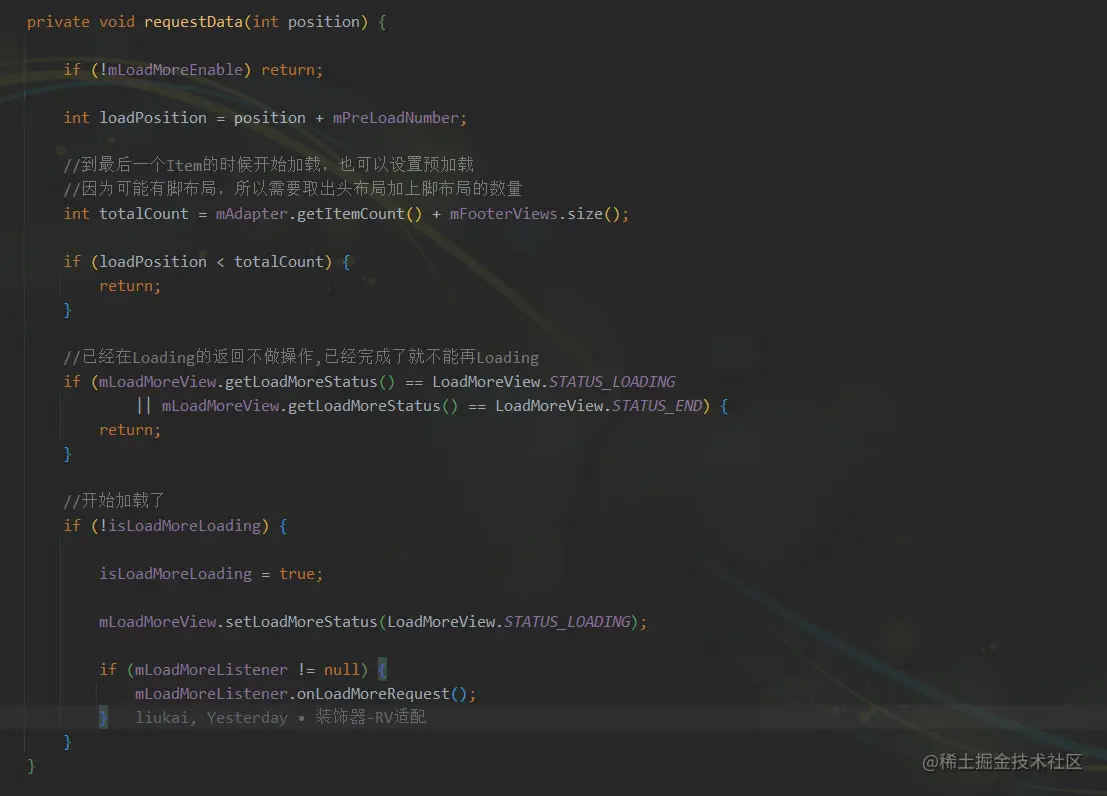Image resolution: width=1107 pixels, height=796 pixels.
Task: Click totalCount inside the if comparison
Action: pos(279,262)
